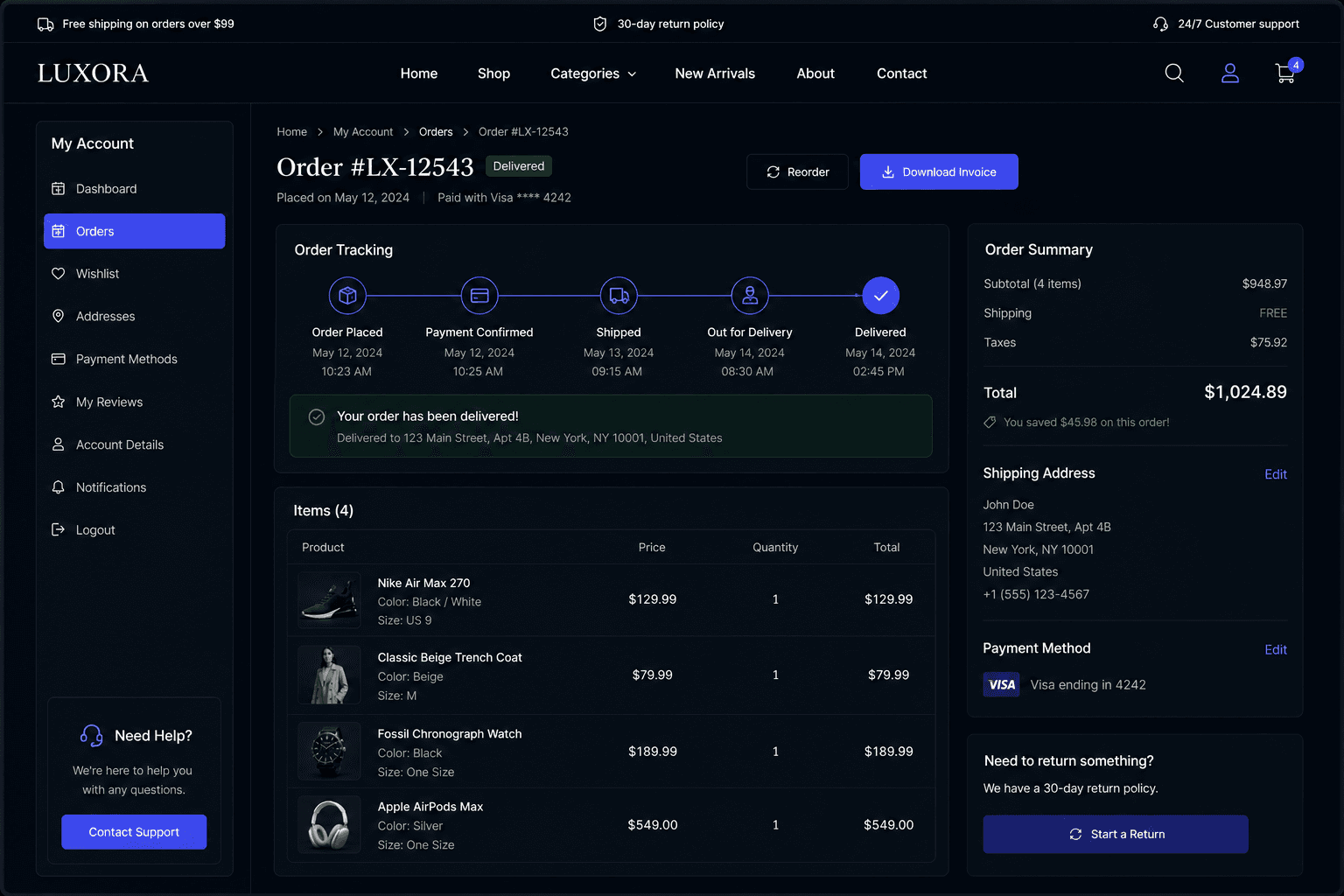This screenshot has width=1344, height=896.
Task: Open New Arrivals page
Action: coord(715,73)
